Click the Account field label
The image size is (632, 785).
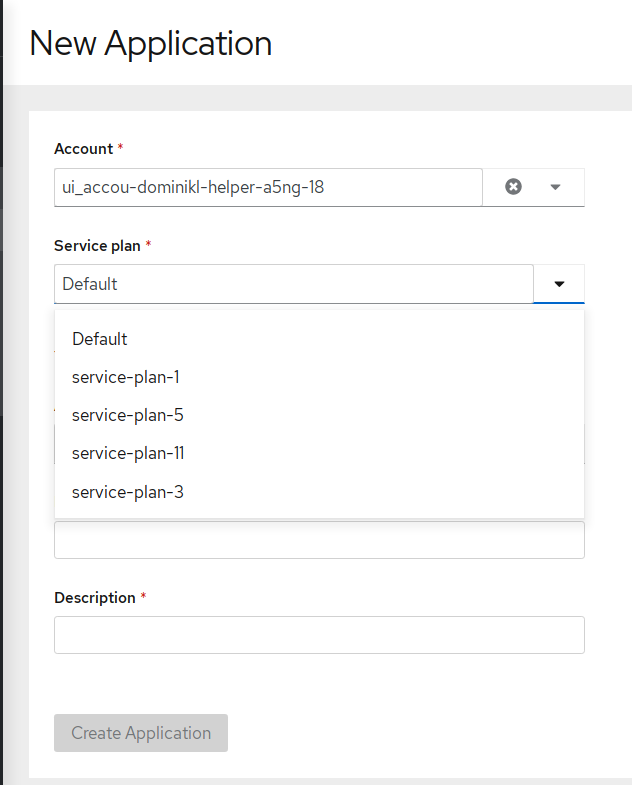[x=84, y=149]
